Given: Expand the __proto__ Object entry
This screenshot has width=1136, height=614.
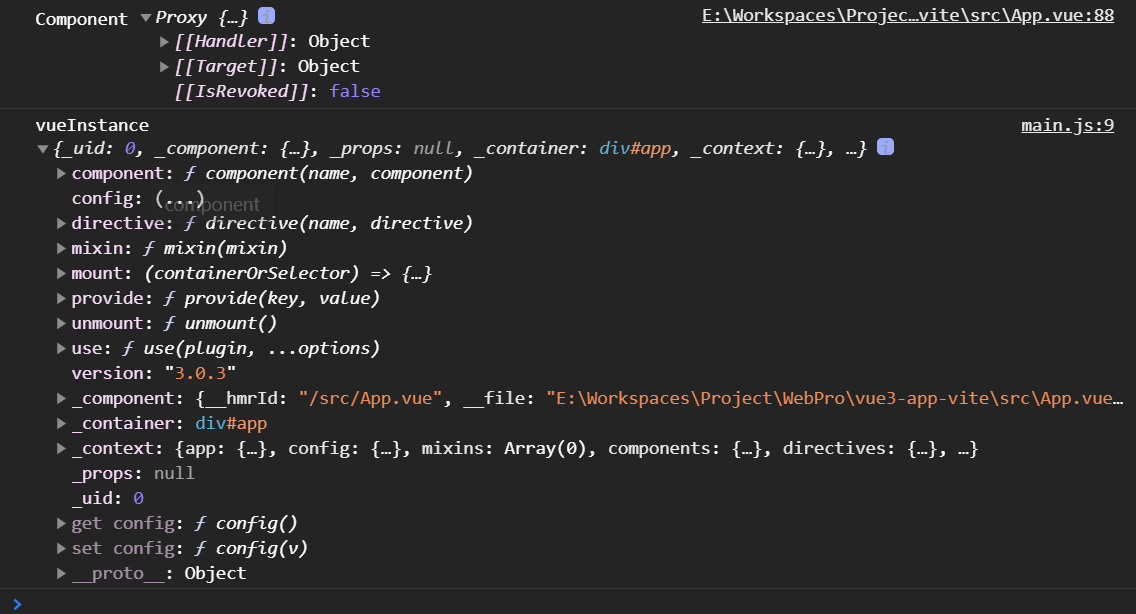Looking at the screenshot, I should pos(62,573).
